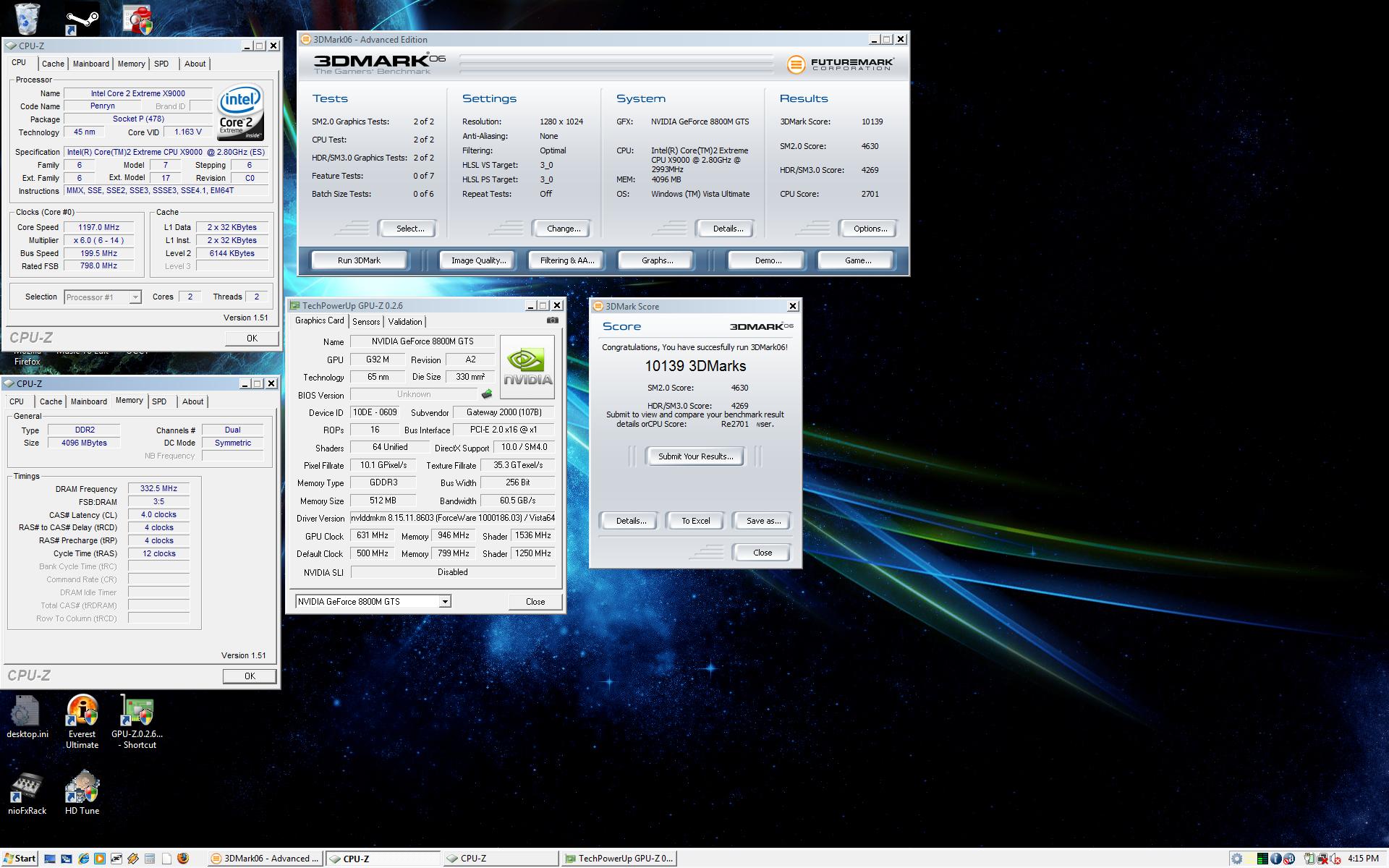Click the Futuremark Corporation logo
1389x868 pixels.
(x=840, y=64)
